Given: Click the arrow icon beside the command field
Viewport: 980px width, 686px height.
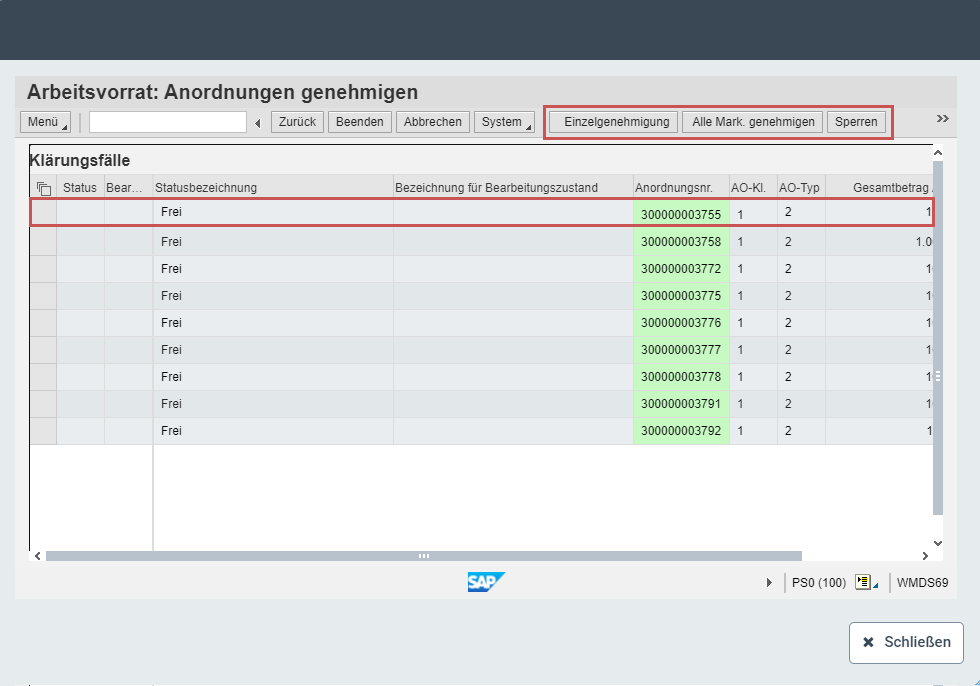Looking at the screenshot, I should point(258,122).
